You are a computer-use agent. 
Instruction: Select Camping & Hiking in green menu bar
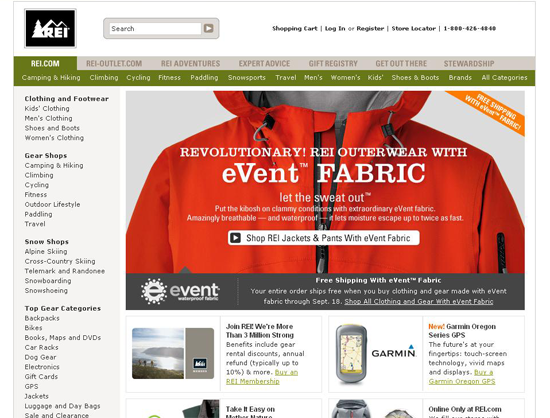51,77
